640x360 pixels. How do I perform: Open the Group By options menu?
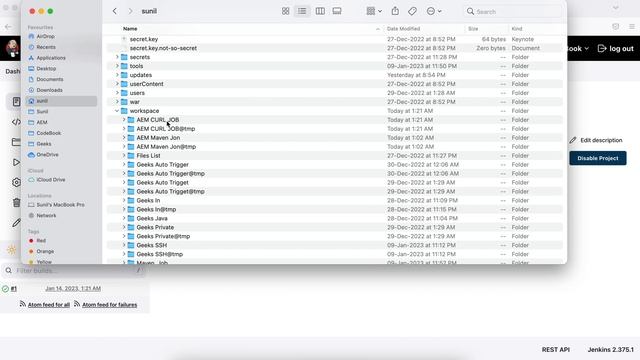click(374, 11)
